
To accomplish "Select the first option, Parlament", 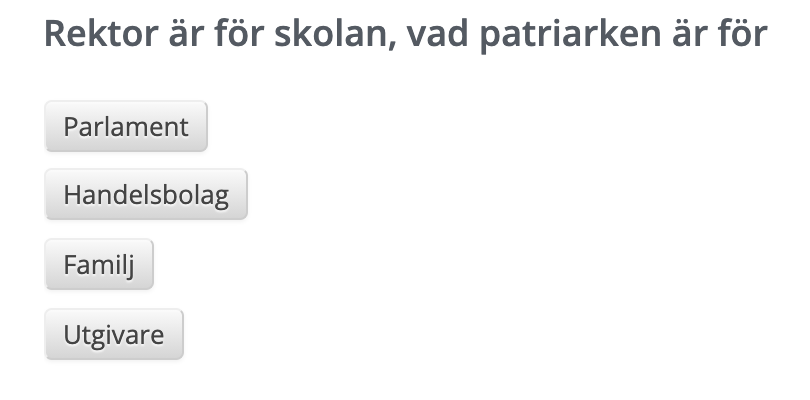I will point(126,127).
